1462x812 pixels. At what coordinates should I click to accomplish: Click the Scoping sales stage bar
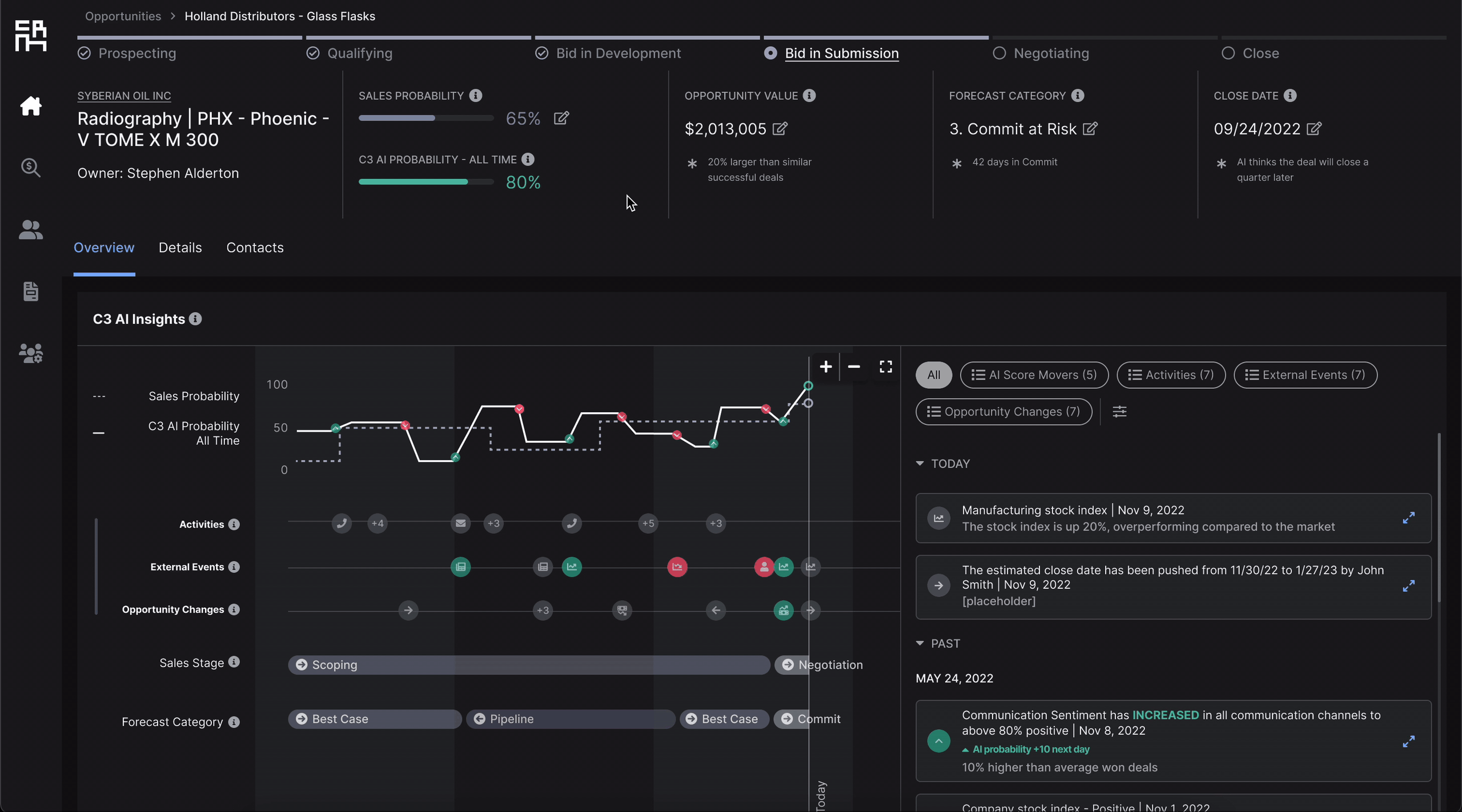(529, 665)
